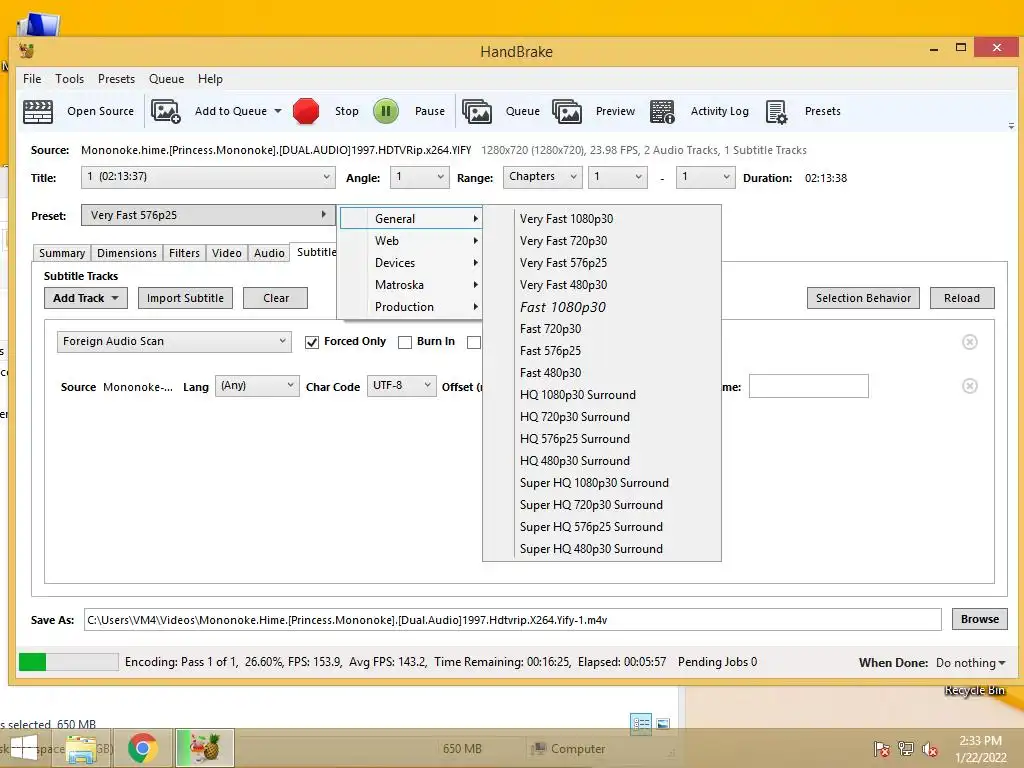This screenshot has height=768, width=1024.
Task: Click the HandBrake pineapple title bar icon
Action: (x=27, y=50)
